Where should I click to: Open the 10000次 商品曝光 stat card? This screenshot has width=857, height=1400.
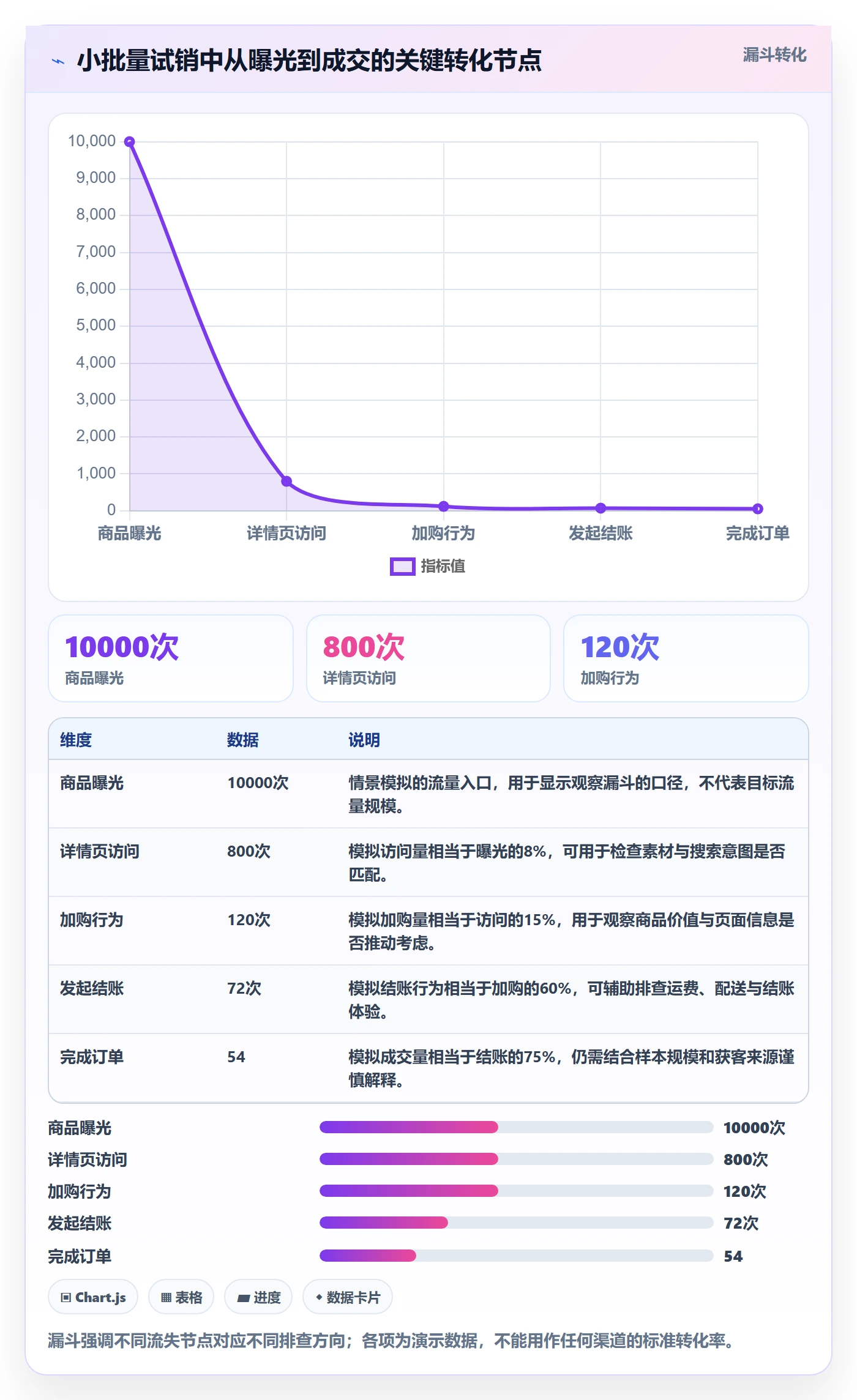click(x=171, y=658)
